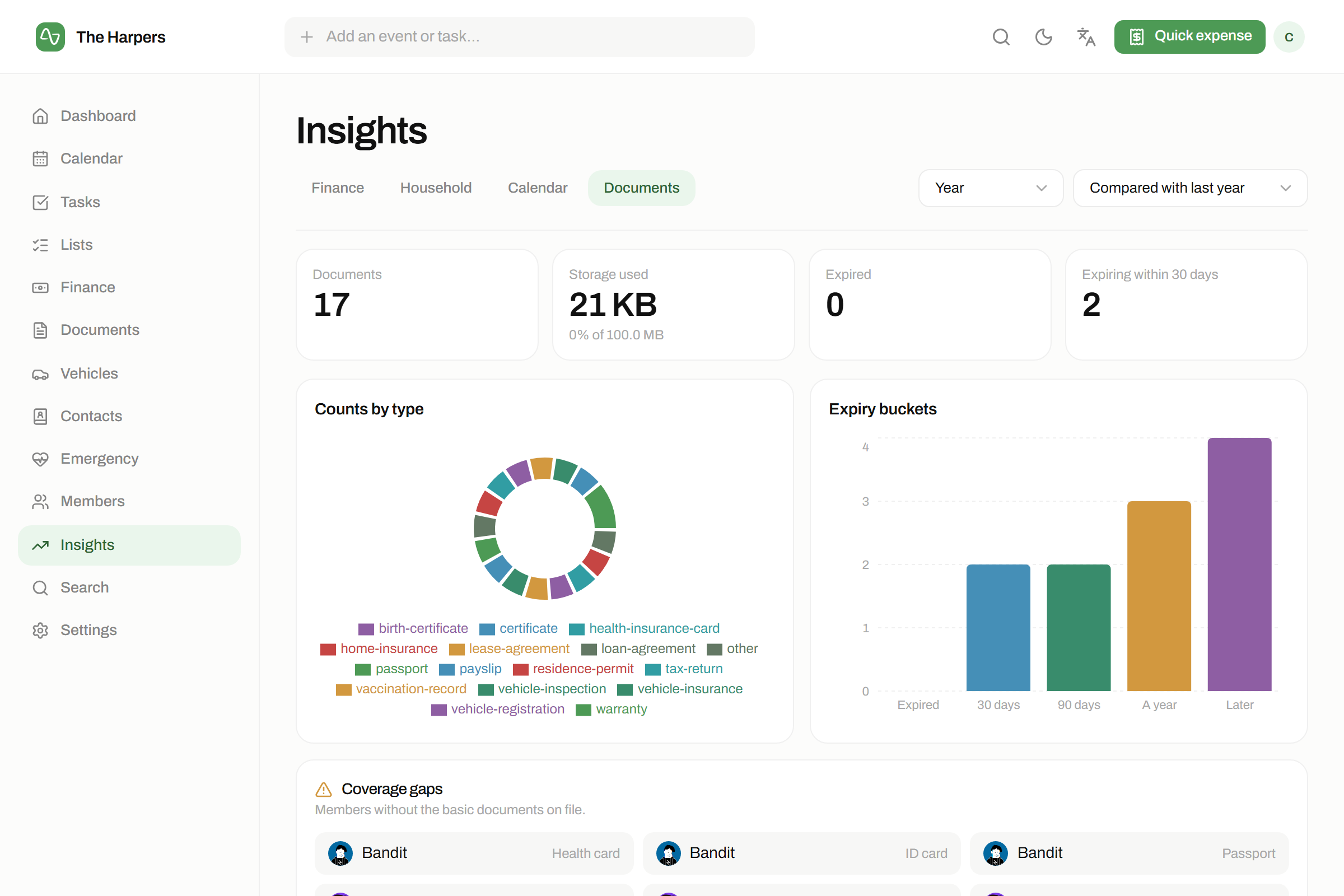Focus the Add an event or task field

pos(519,36)
